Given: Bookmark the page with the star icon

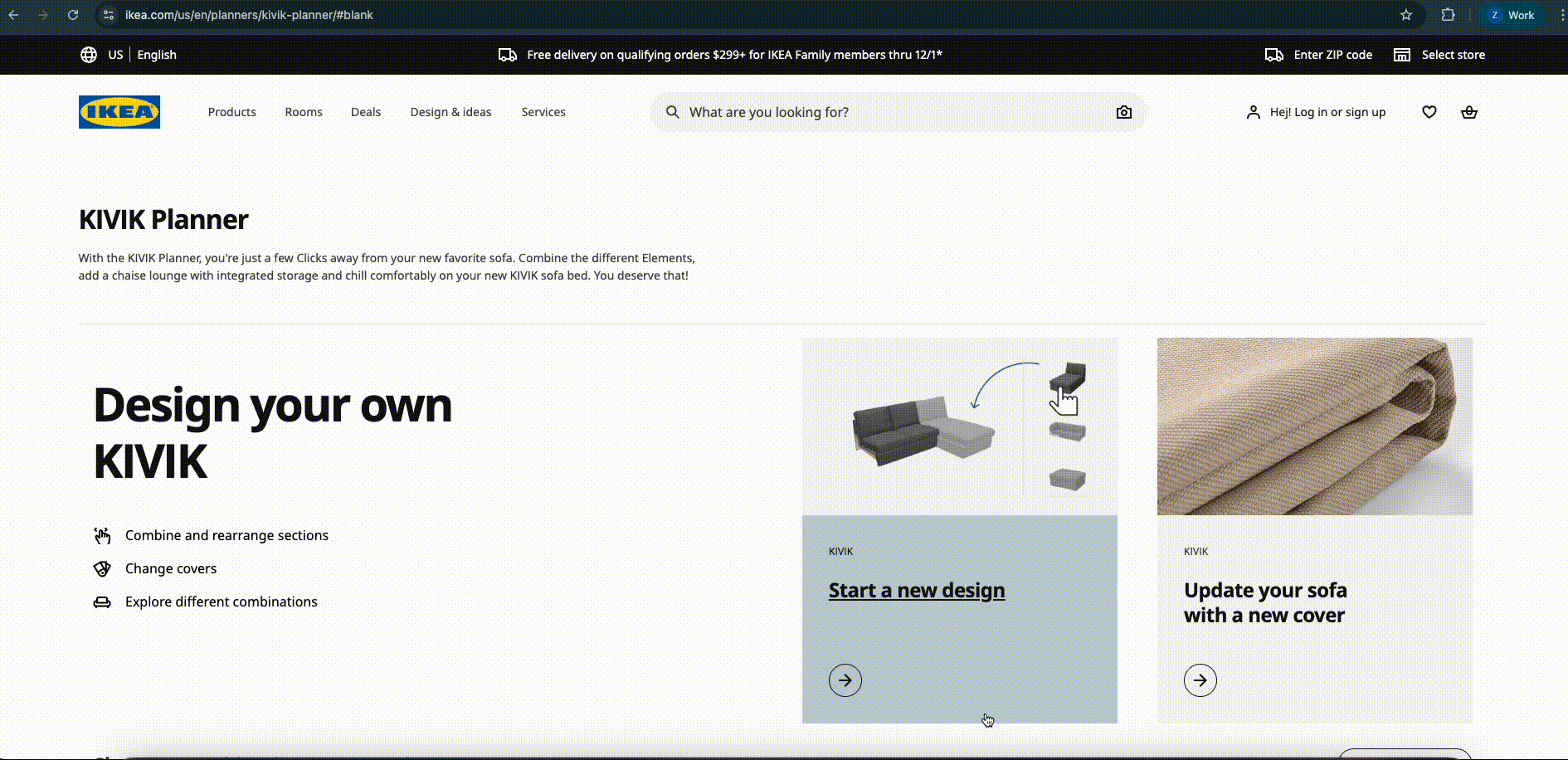Looking at the screenshot, I should [x=1406, y=14].
